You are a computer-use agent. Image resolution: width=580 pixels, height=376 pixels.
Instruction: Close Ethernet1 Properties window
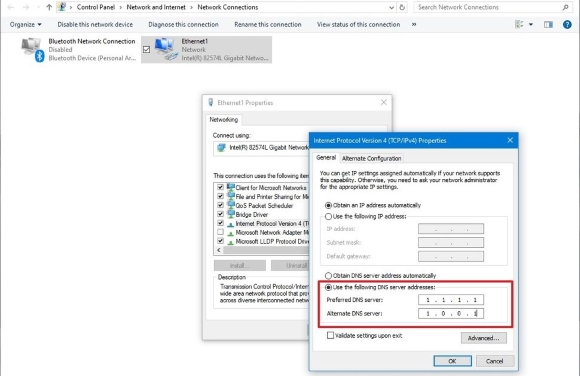[x=384, y=102]
